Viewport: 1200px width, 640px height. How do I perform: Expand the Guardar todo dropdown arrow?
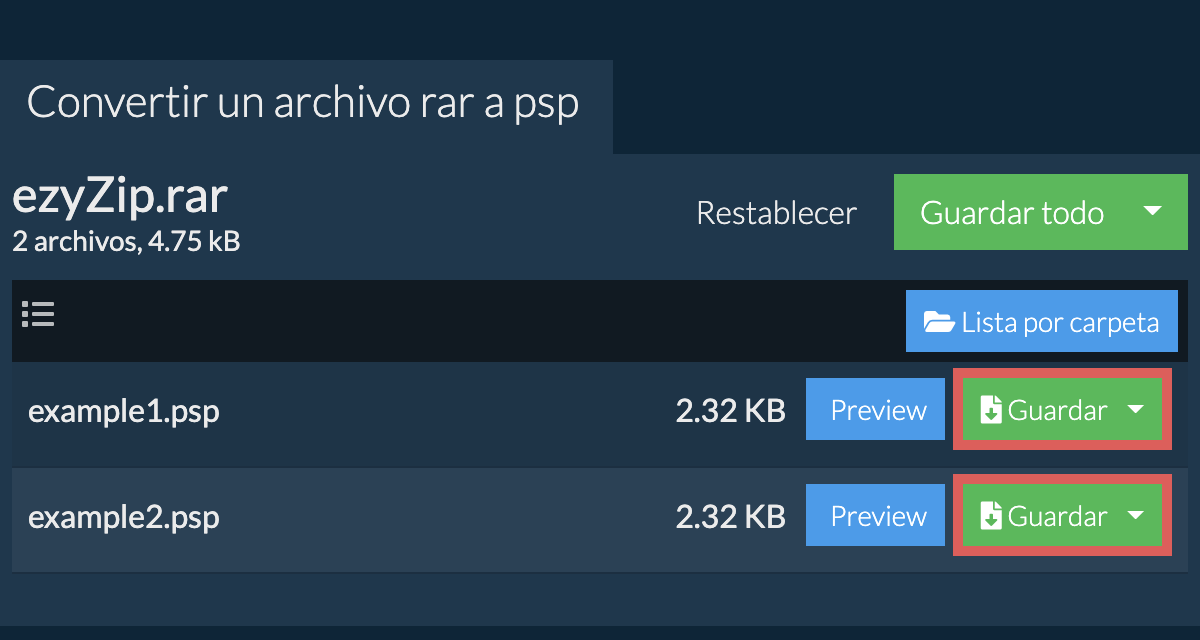(1152, 212)
